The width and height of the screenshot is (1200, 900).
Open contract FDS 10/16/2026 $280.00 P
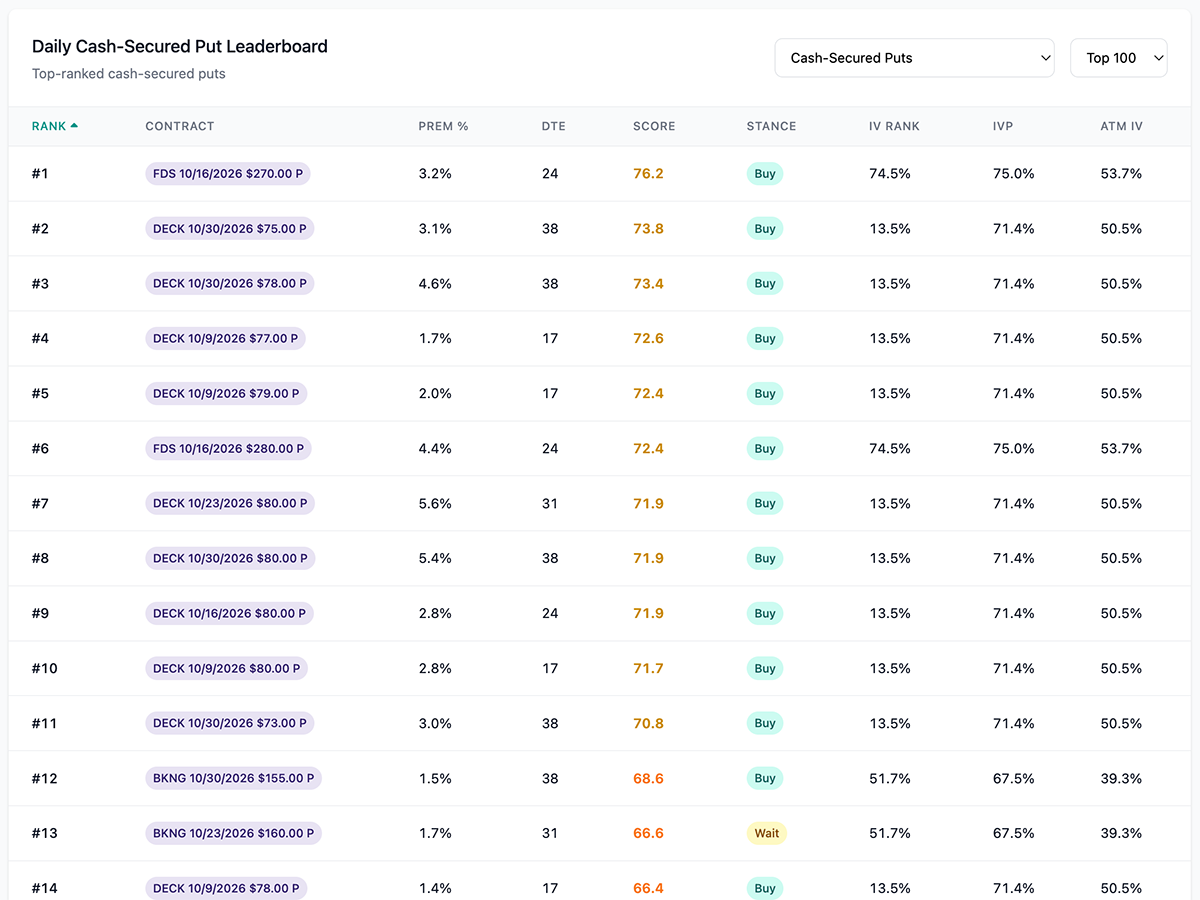pyautogui.click(x=228, y=449)
